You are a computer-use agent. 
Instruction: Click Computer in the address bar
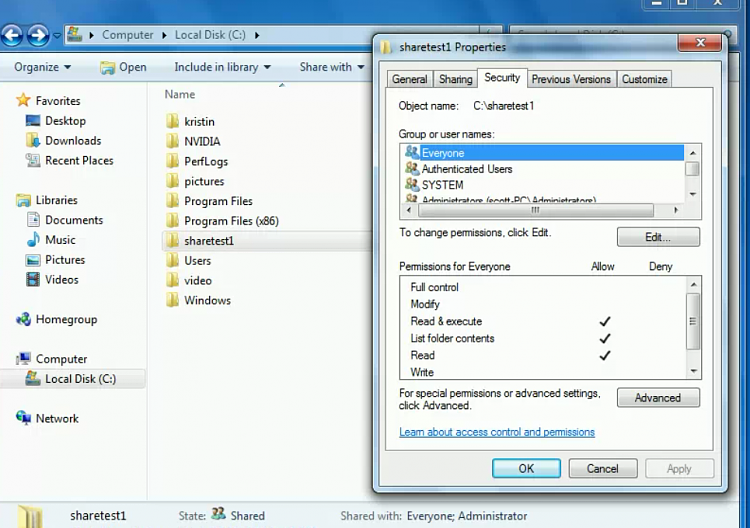(x=128, y=35)
